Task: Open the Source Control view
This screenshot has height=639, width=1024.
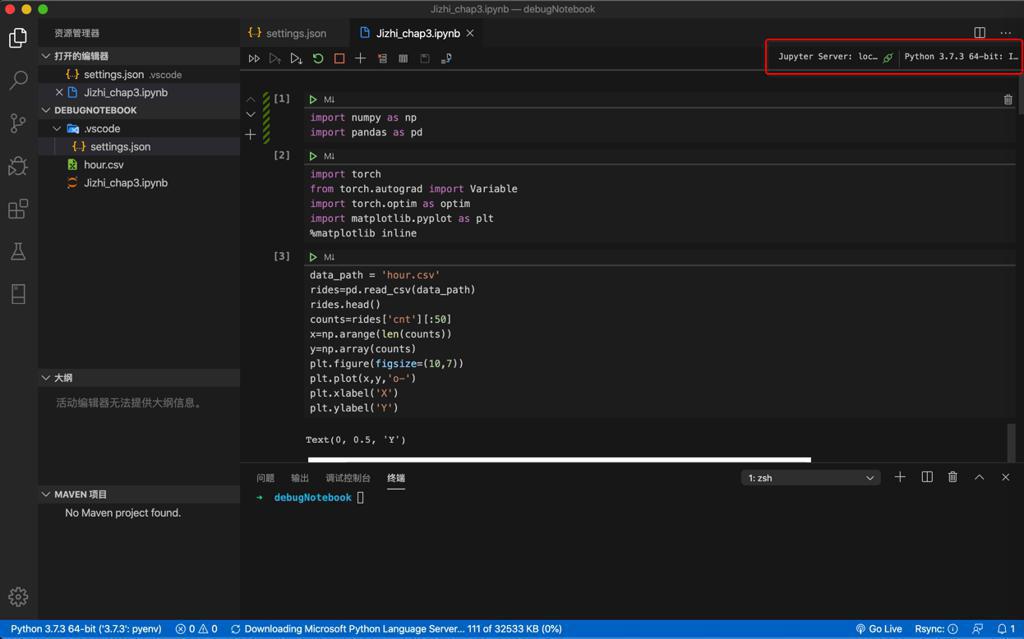Action: pyautogui.click(x=18, y=123)
